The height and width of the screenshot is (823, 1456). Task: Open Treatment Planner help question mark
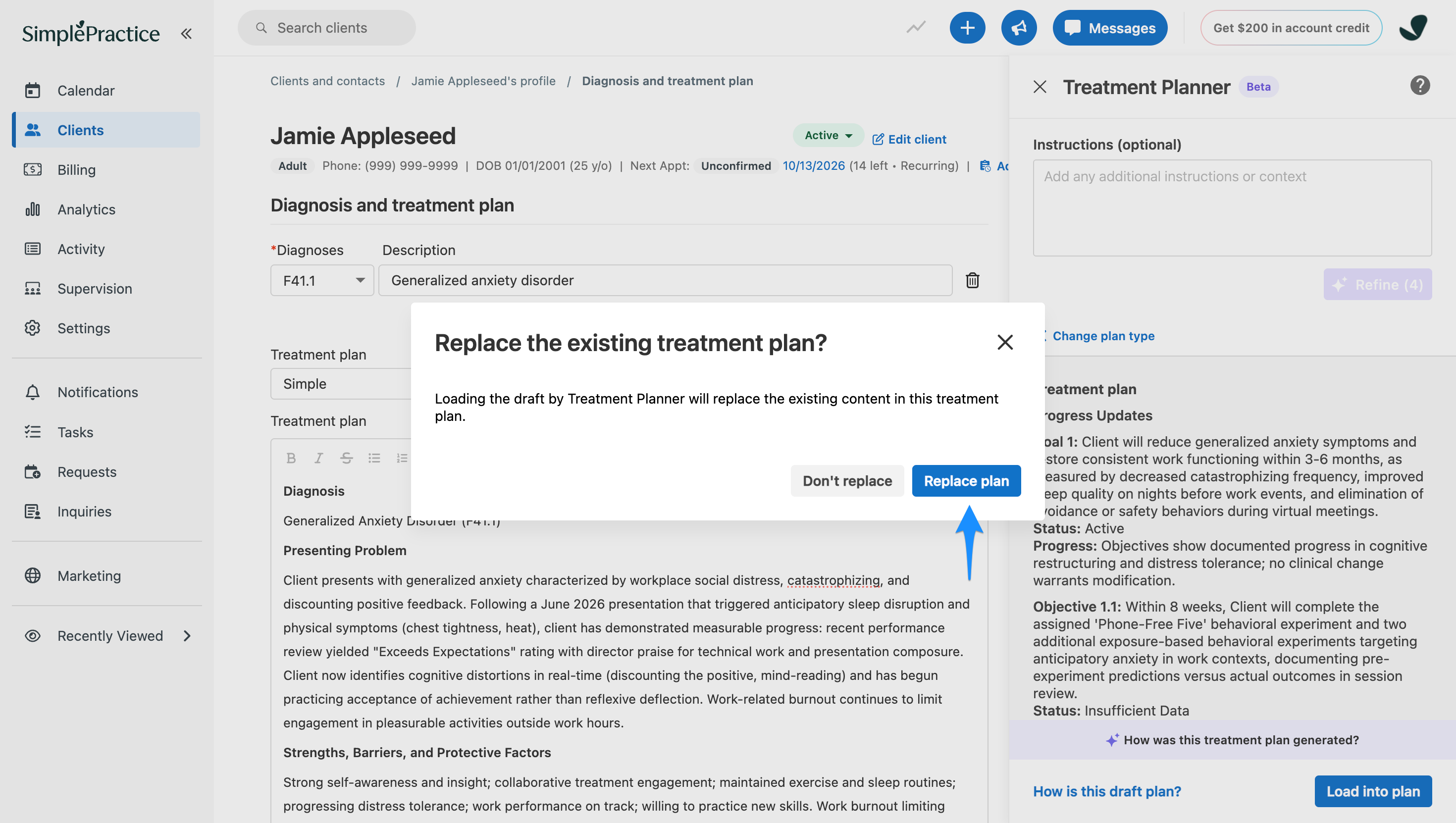coord(1420,85)
